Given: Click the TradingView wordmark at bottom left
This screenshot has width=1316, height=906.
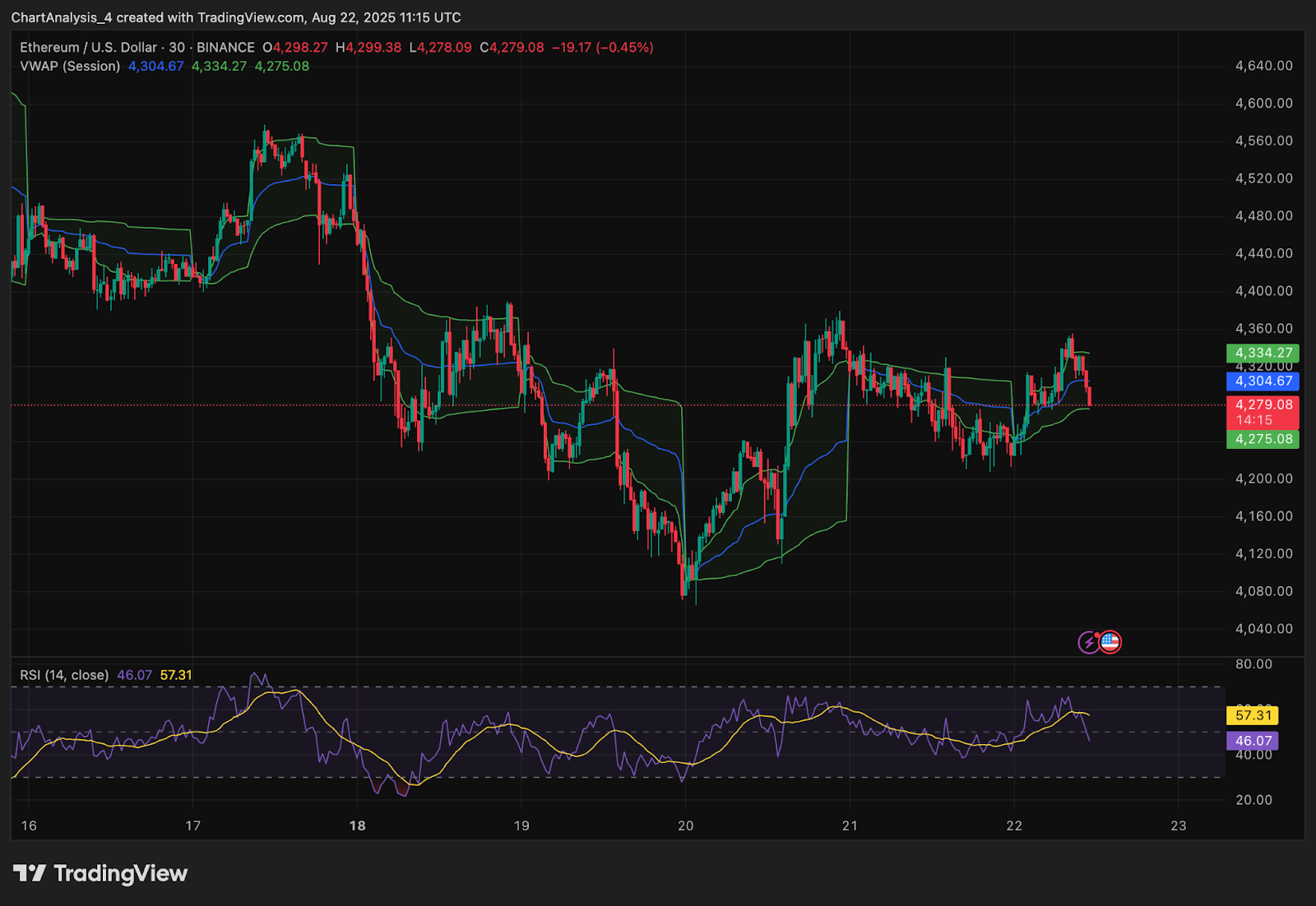Looking at the screenshot, I should (x=120, y=873).
